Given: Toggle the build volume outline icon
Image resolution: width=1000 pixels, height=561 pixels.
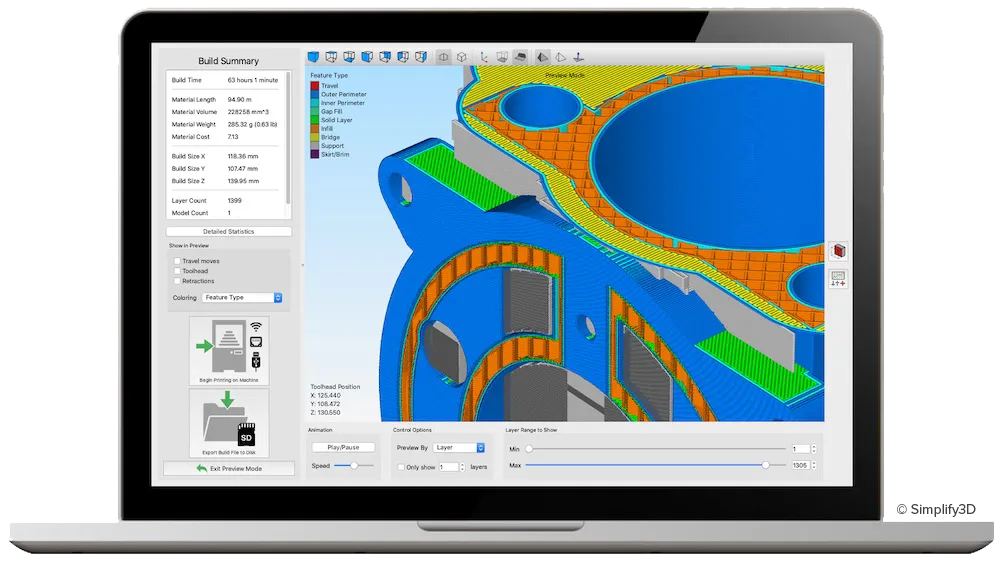Looking at the screenshot, I should coord(502,57).
